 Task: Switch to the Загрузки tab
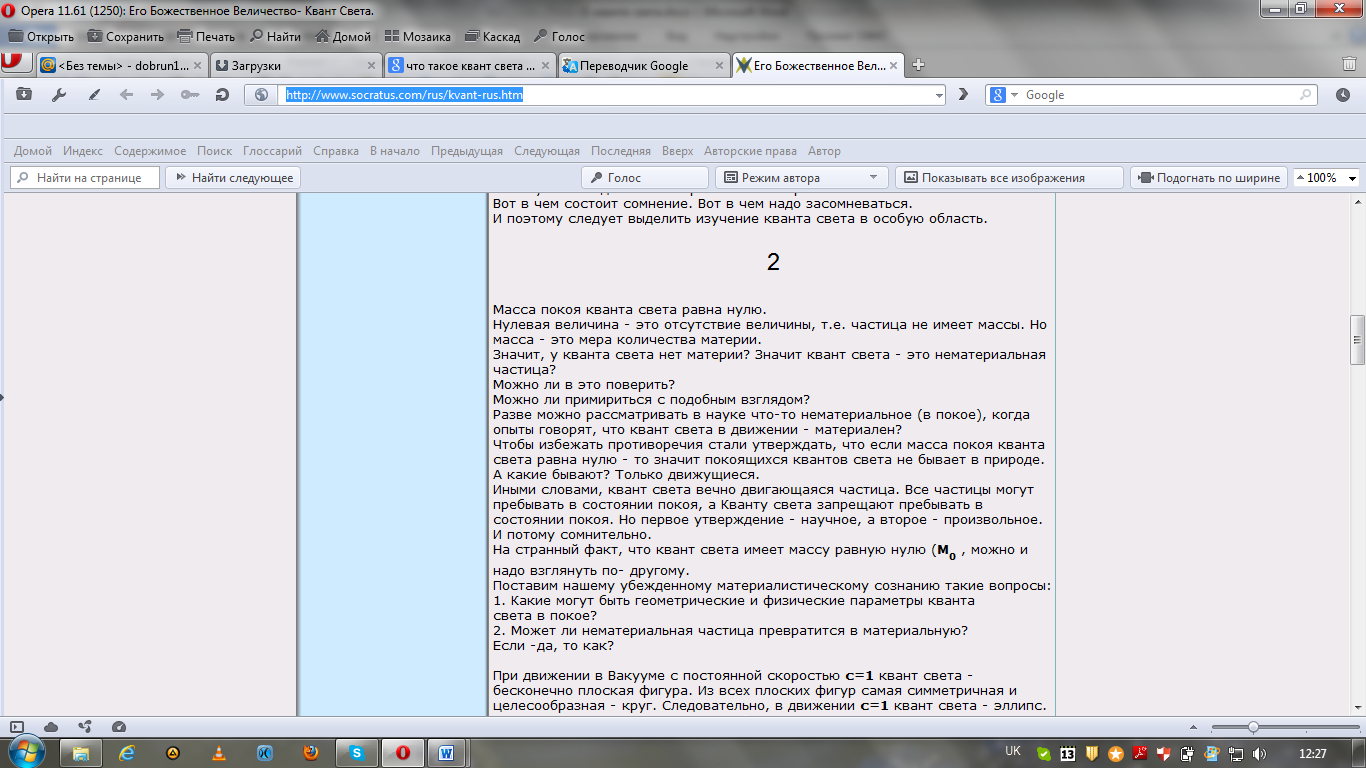coord(296,65)
